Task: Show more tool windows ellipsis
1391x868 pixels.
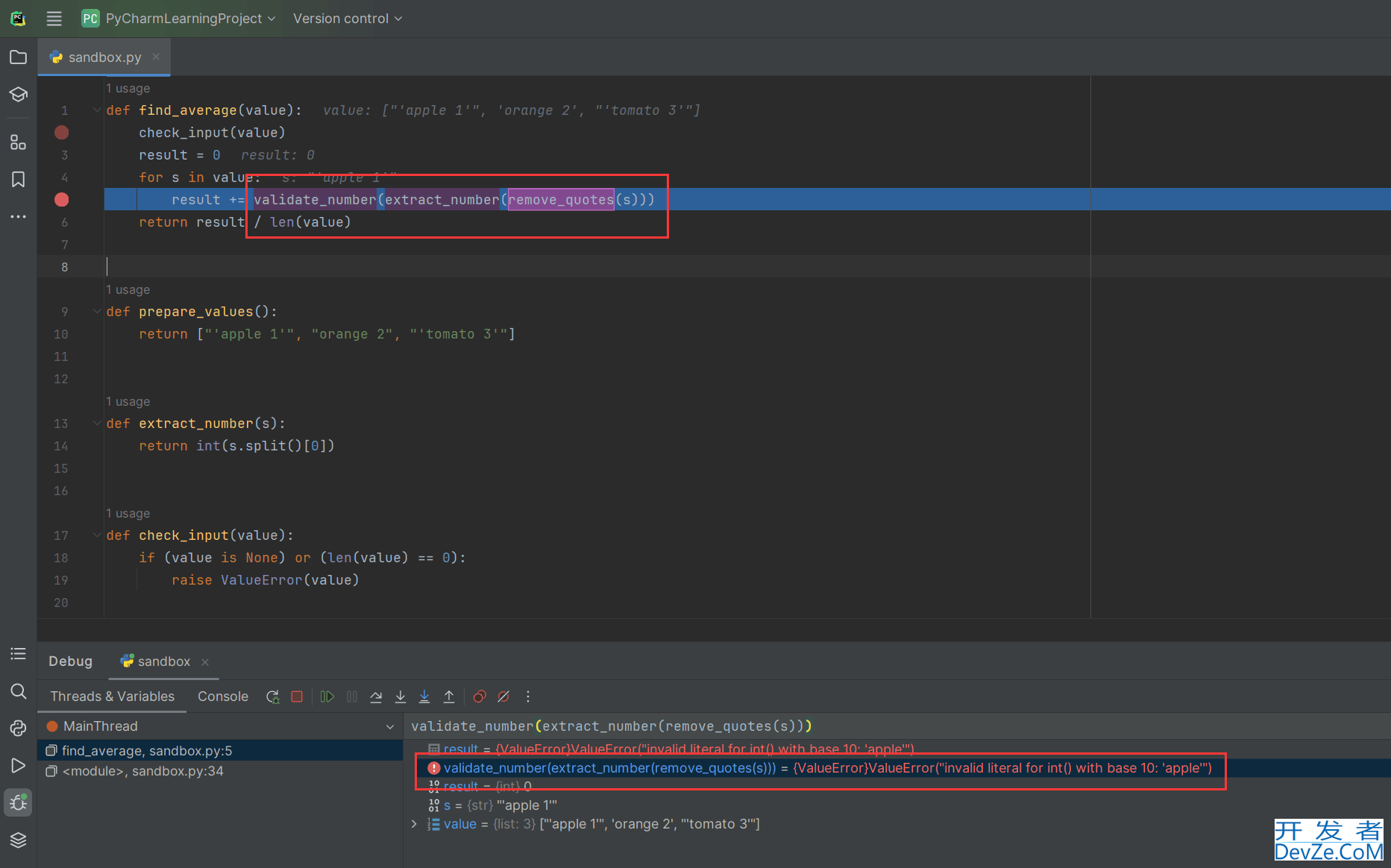Action: pyautogui.click(x=19, y=217)
